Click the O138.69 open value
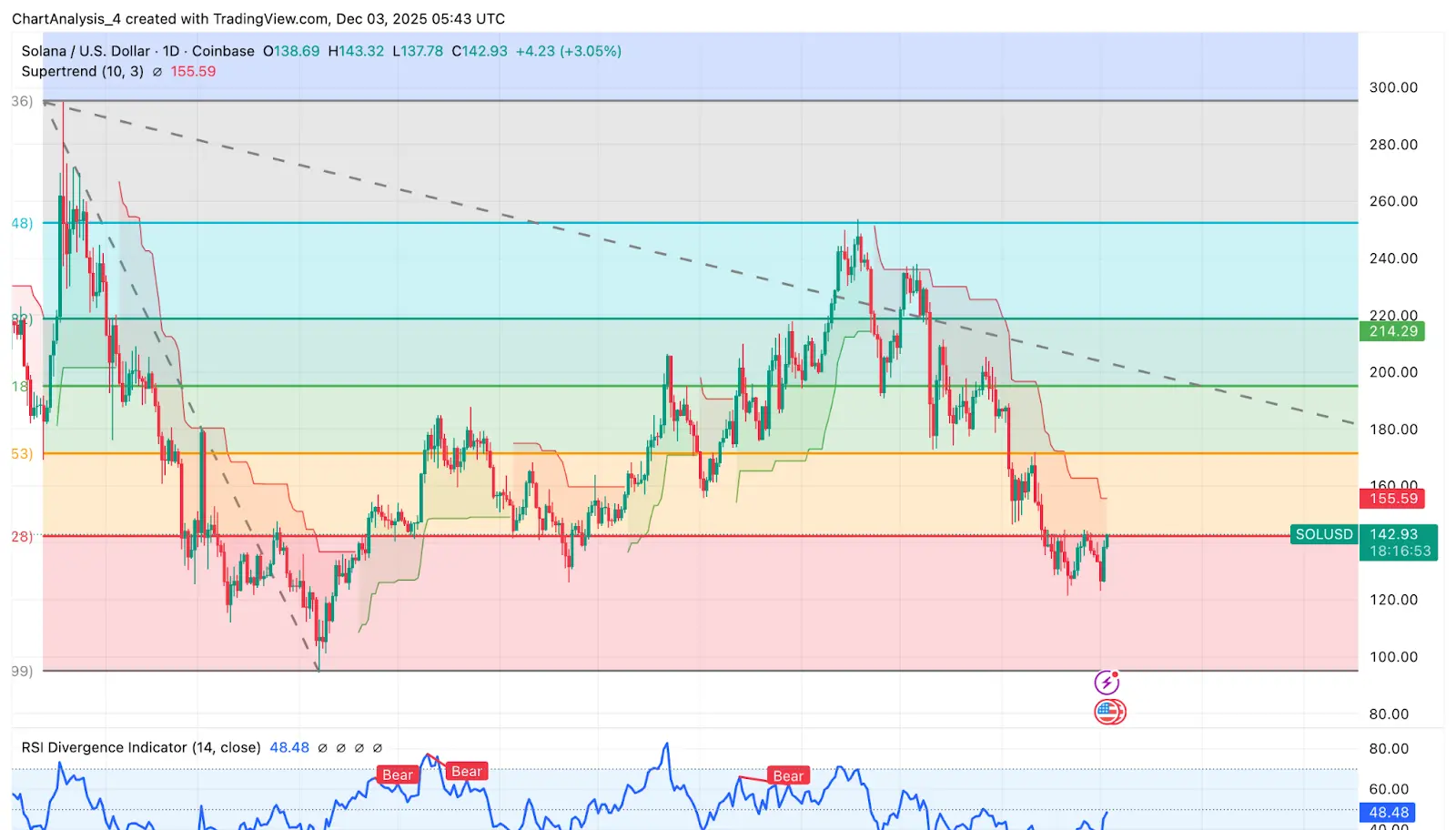 coord(291,51)
